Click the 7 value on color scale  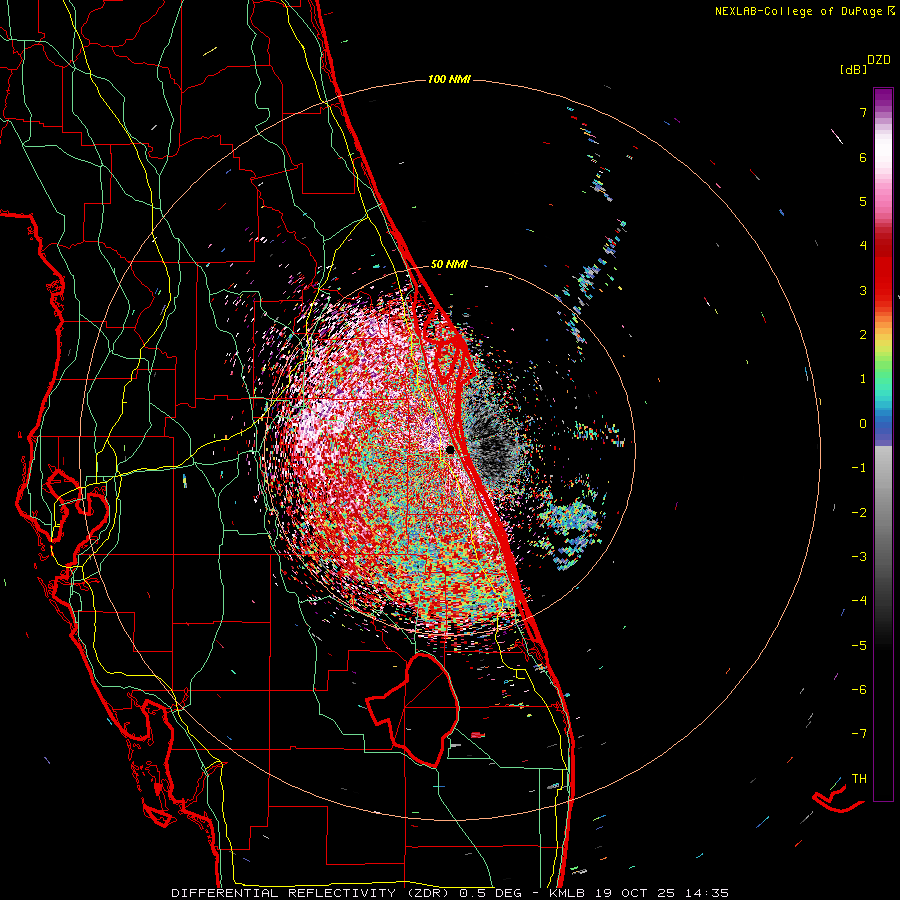tap(863, 112)
